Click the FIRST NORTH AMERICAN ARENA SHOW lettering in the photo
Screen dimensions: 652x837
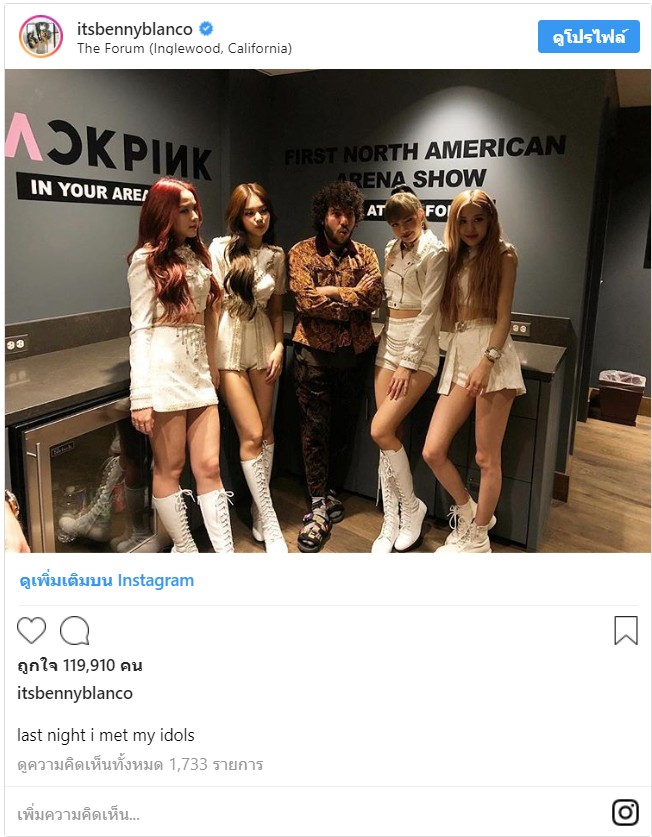click(425, 162)
